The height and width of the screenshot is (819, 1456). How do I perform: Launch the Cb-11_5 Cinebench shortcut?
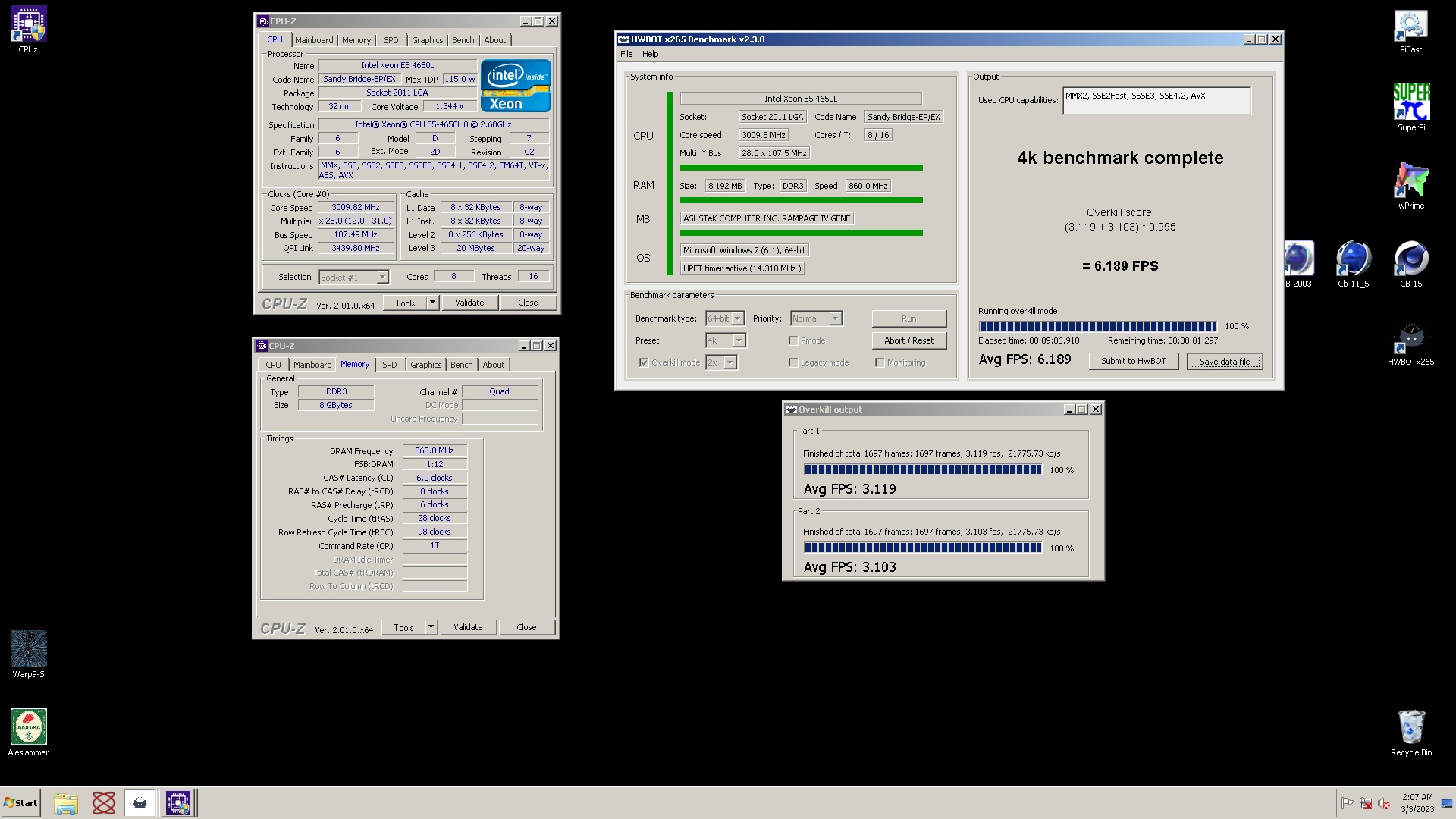(x=1353, y=264)
